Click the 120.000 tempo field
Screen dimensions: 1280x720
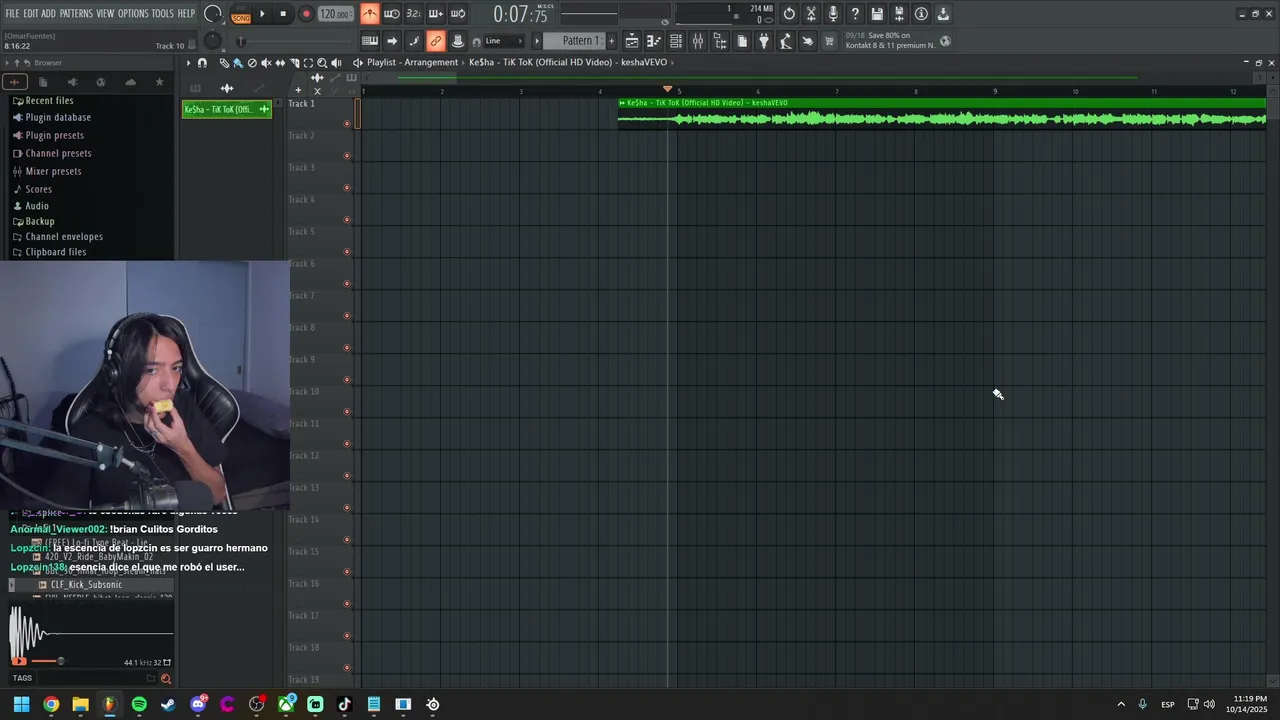(335, 14)
